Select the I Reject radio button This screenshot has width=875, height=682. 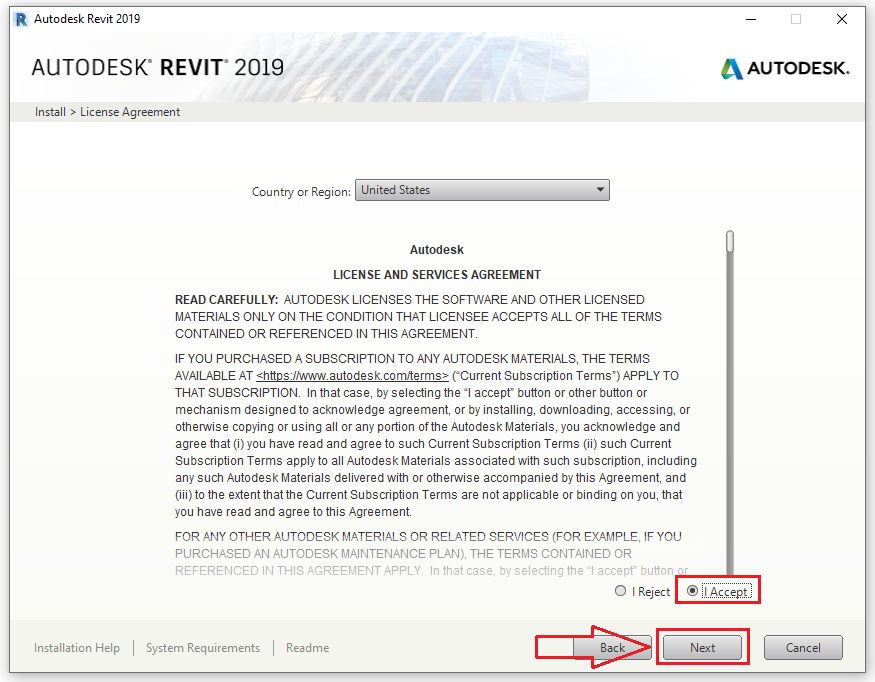tap(620, 591)
